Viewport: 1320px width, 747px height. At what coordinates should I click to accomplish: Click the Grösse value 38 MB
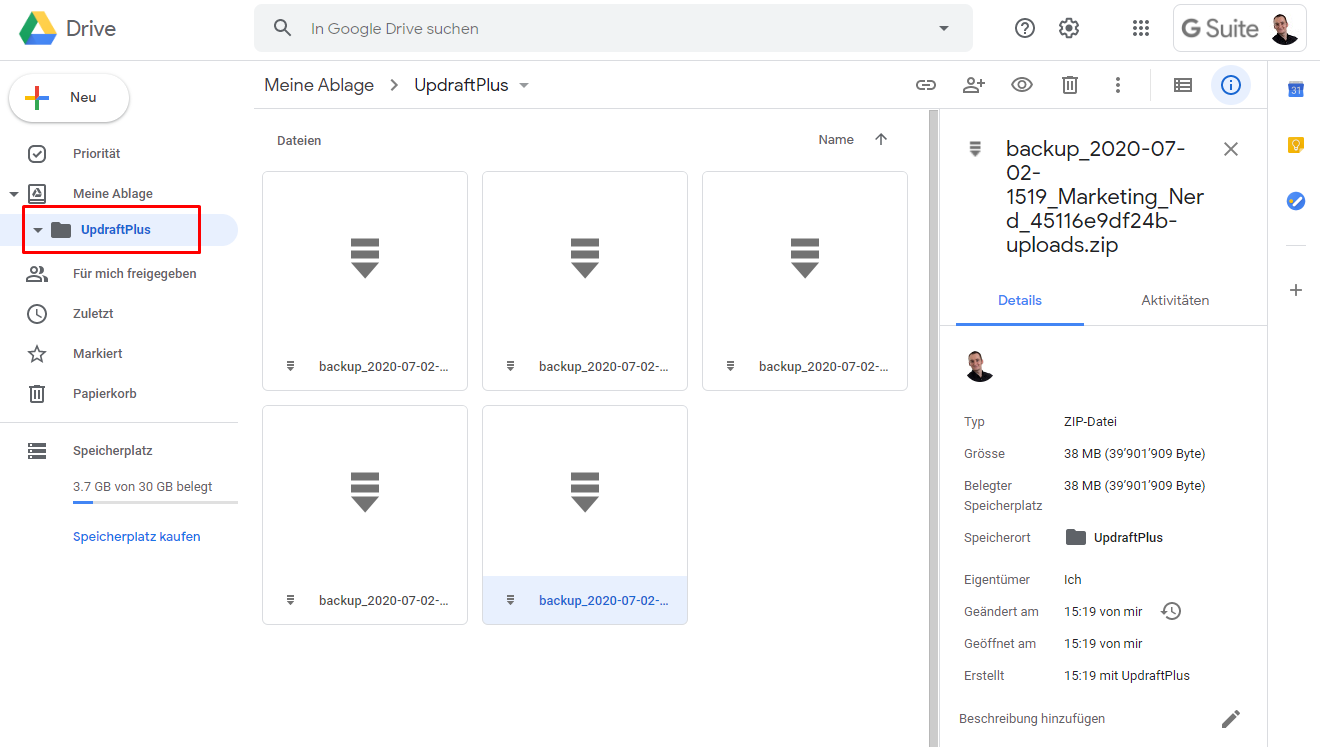point(1135,454)
